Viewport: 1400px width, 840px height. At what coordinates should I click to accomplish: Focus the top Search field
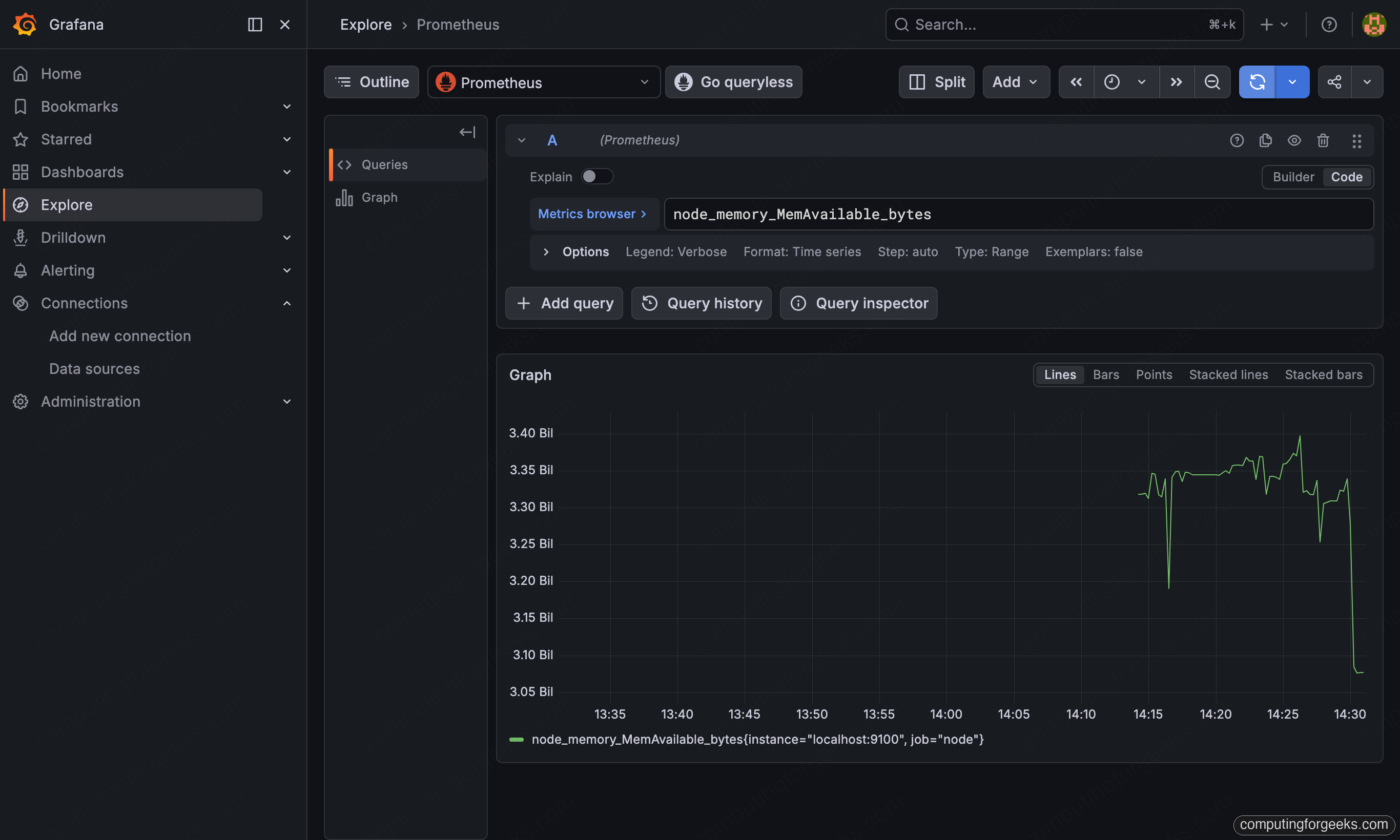[1064, 25]
